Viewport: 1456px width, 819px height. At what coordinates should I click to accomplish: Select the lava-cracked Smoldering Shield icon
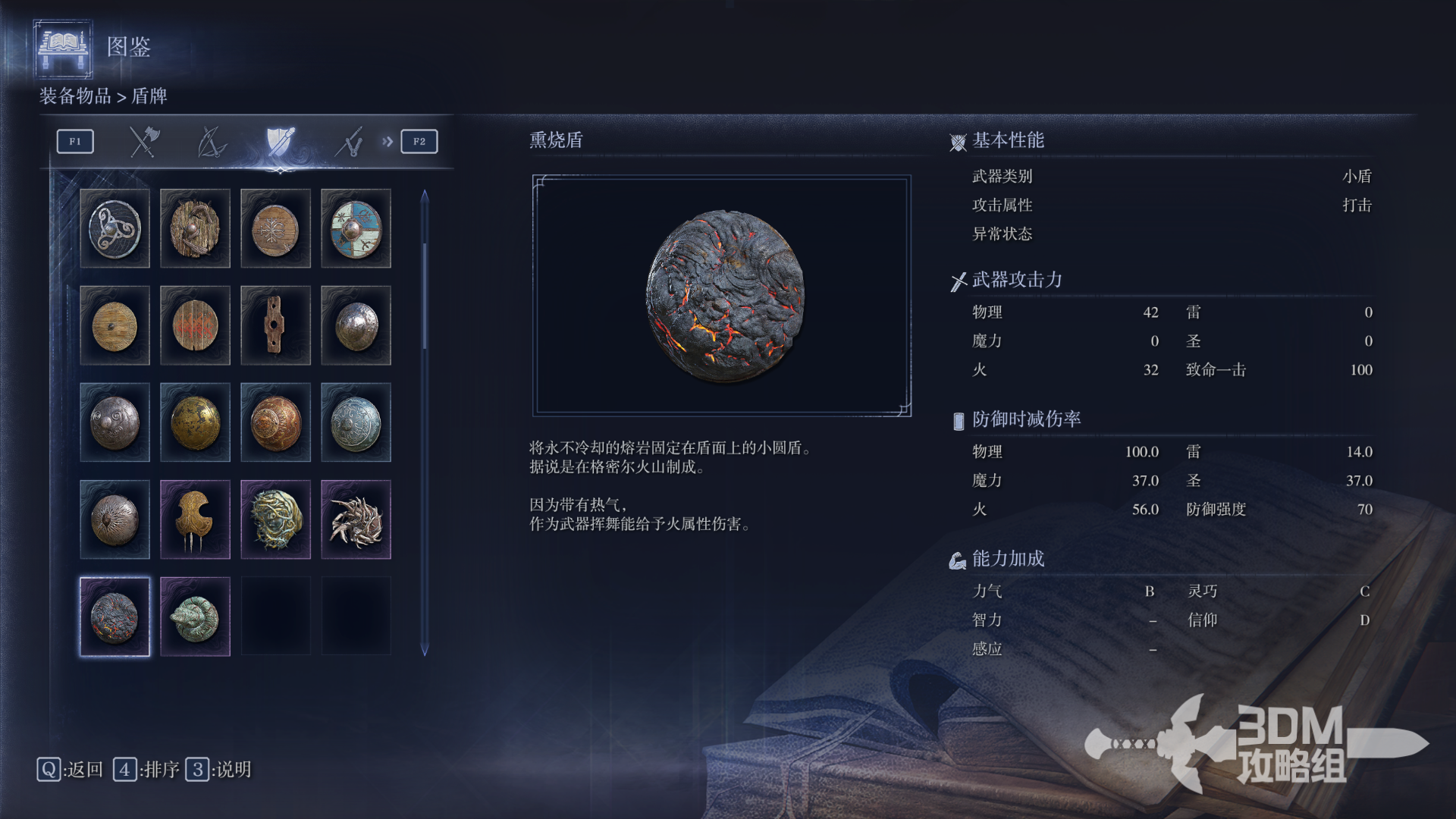point(115,617)
